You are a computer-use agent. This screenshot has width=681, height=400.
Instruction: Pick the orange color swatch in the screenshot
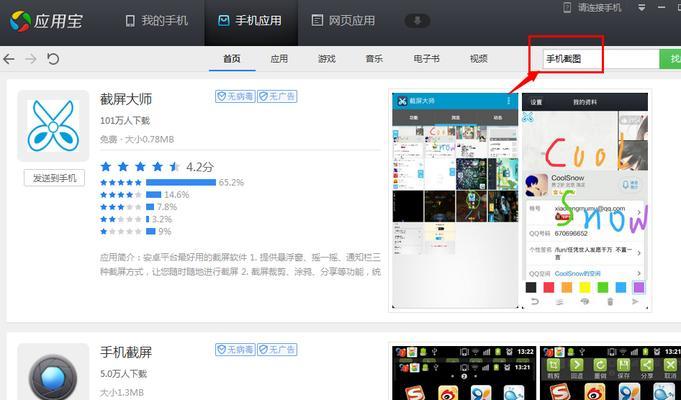pyautogui.click(x=567, y=287)
